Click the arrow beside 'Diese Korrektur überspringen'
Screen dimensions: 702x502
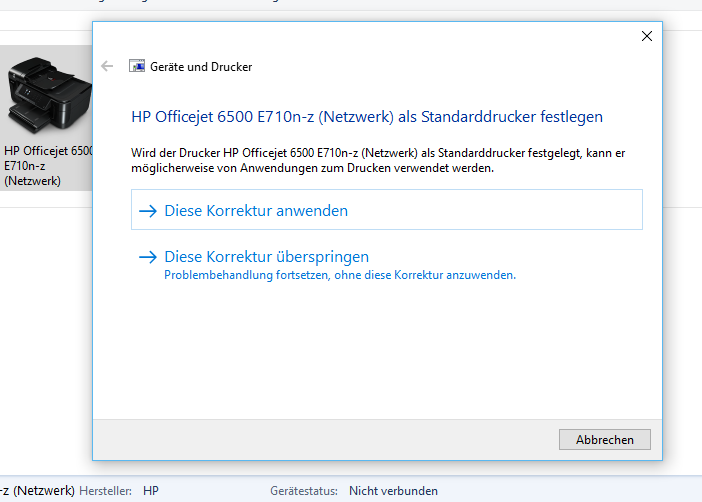[x=148, y=257]
